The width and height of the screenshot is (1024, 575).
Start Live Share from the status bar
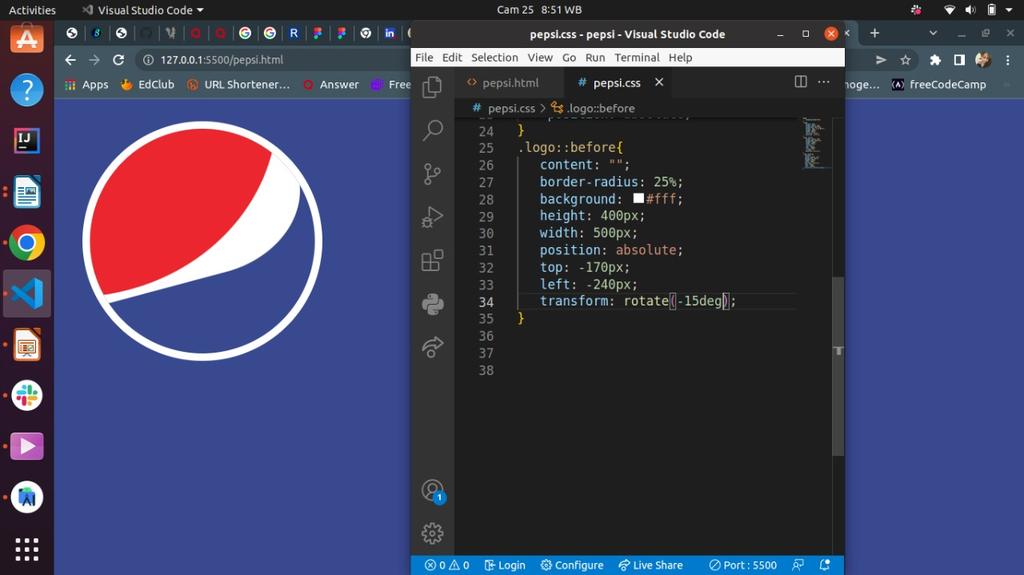tap(650, 565)
